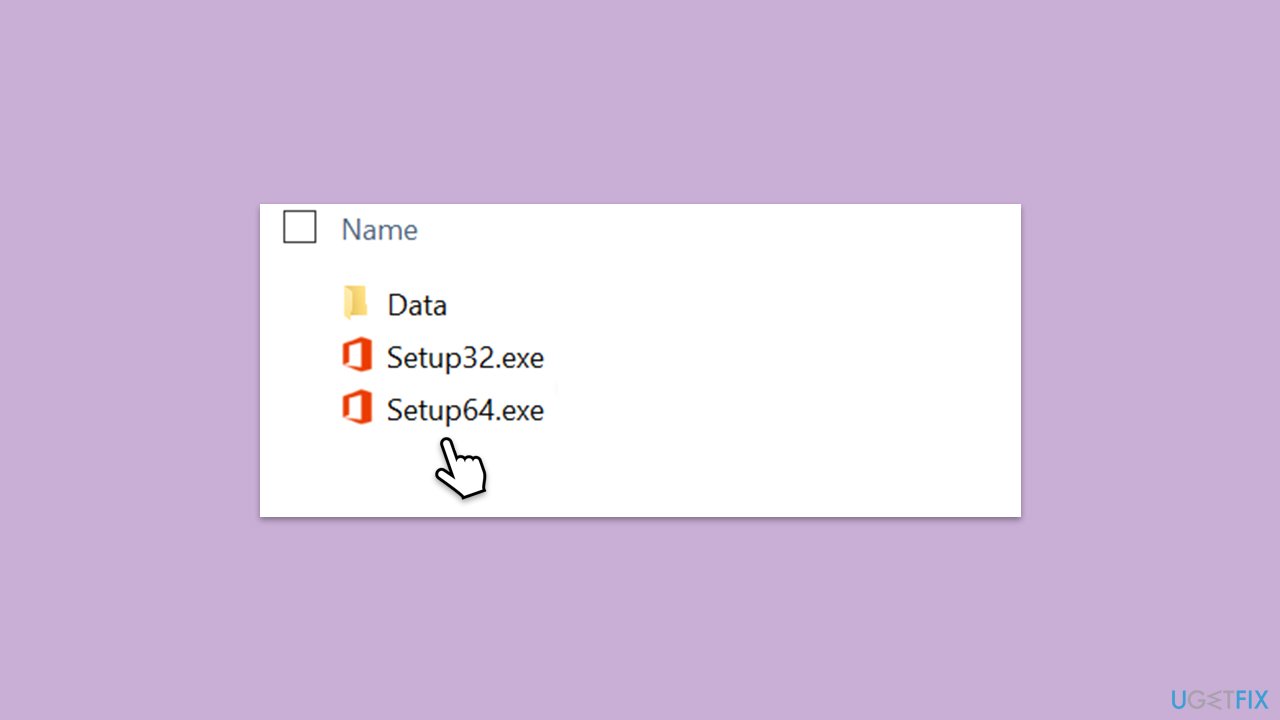Screen dimensions: 1280x720
Task: Tick the select-all checkbox beside Name
Action: tap(300, 228)
